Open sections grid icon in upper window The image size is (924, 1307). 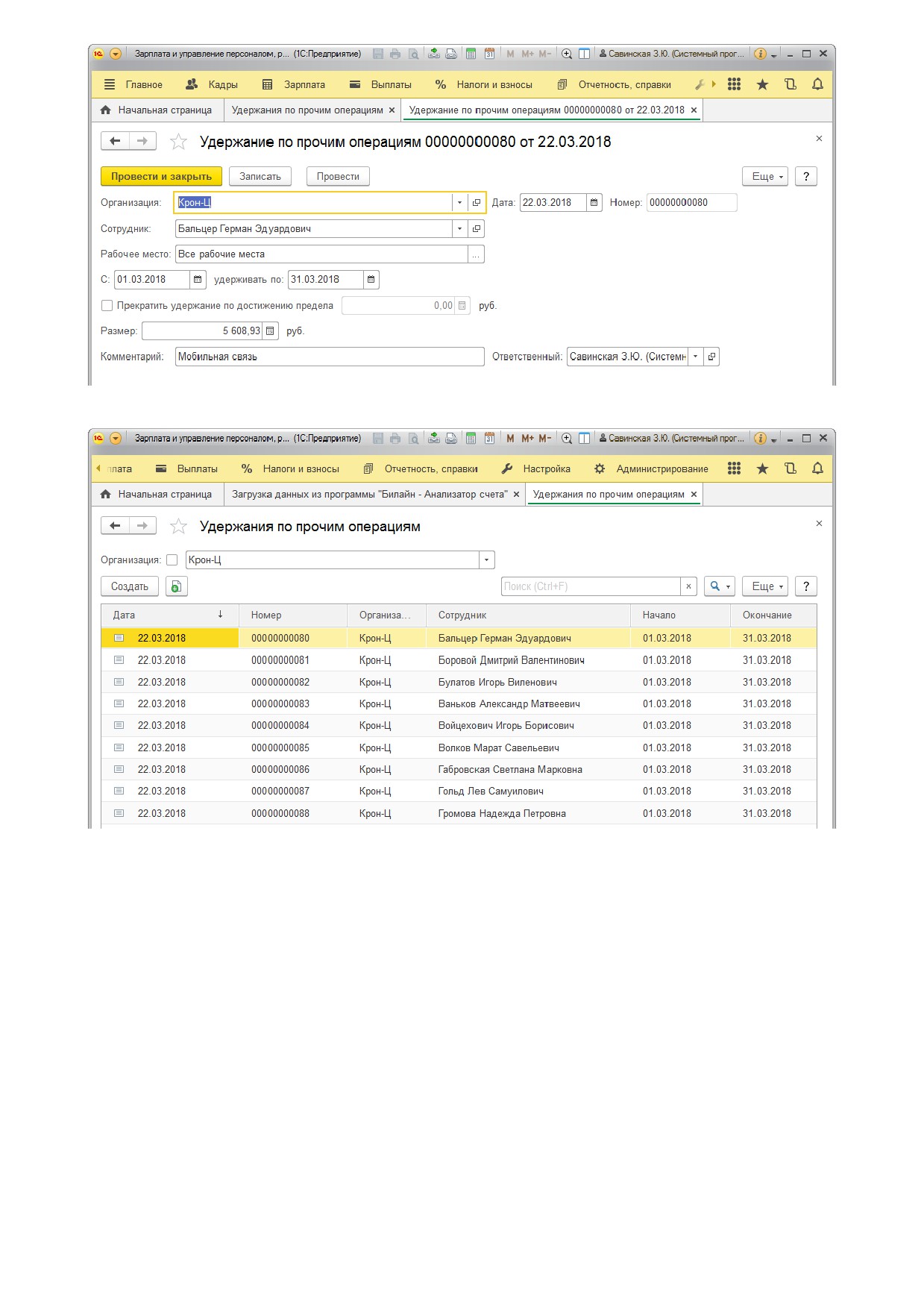tap(734, 84)
